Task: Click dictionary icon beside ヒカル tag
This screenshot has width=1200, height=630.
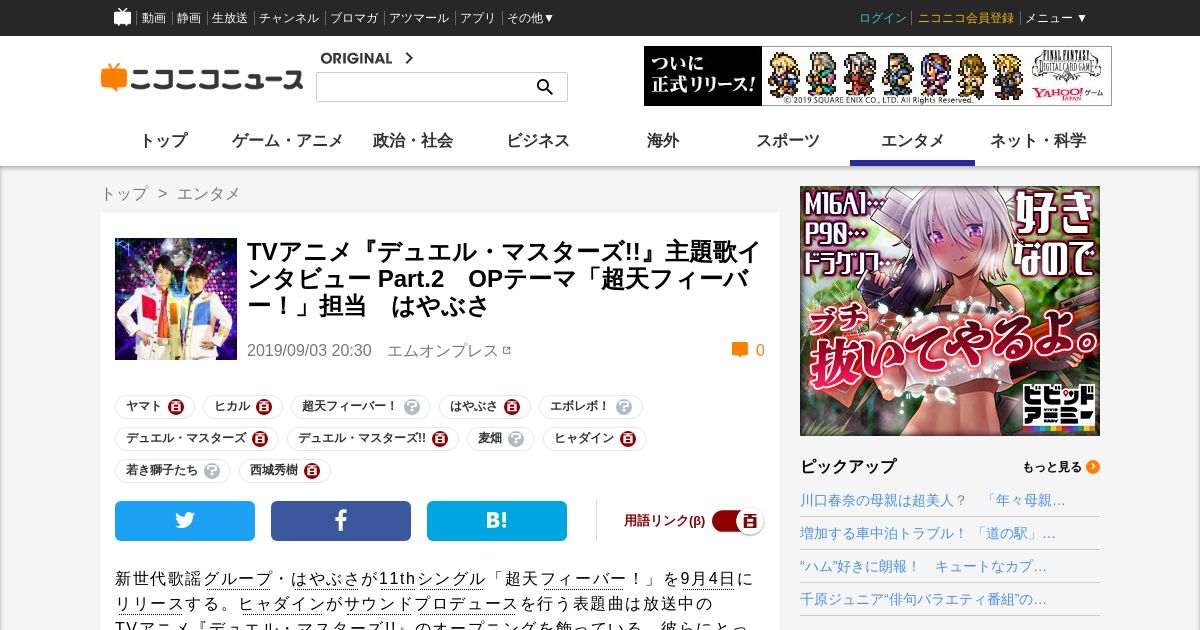Action: pos(264,407)
